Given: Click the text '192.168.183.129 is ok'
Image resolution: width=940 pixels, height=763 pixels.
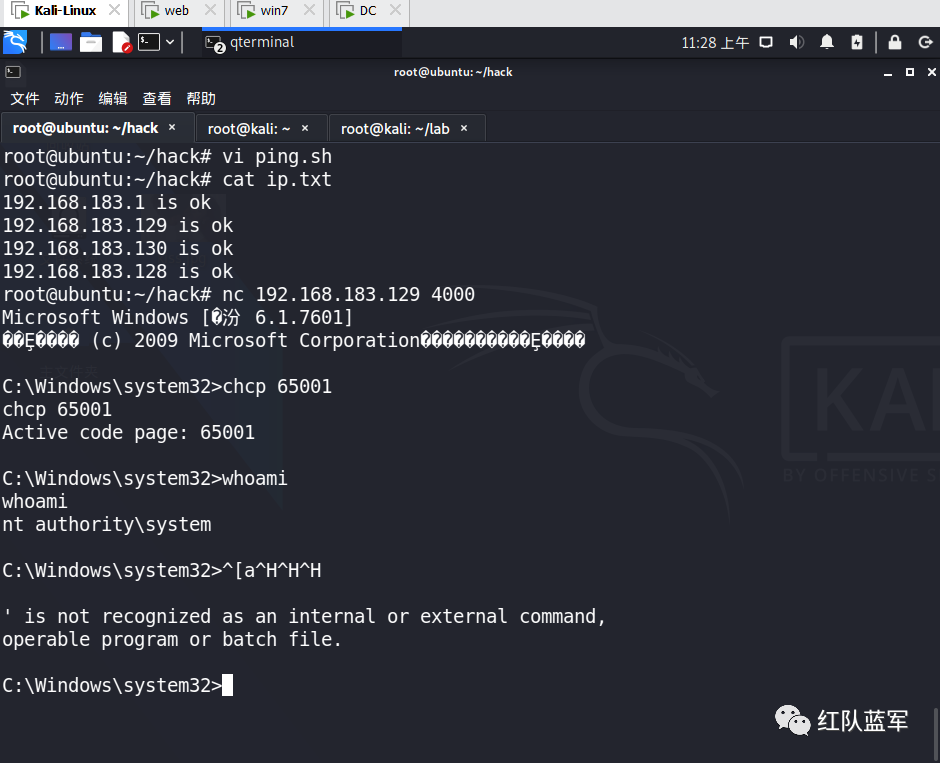Looking at the screenshot, I should click(118, 225).
